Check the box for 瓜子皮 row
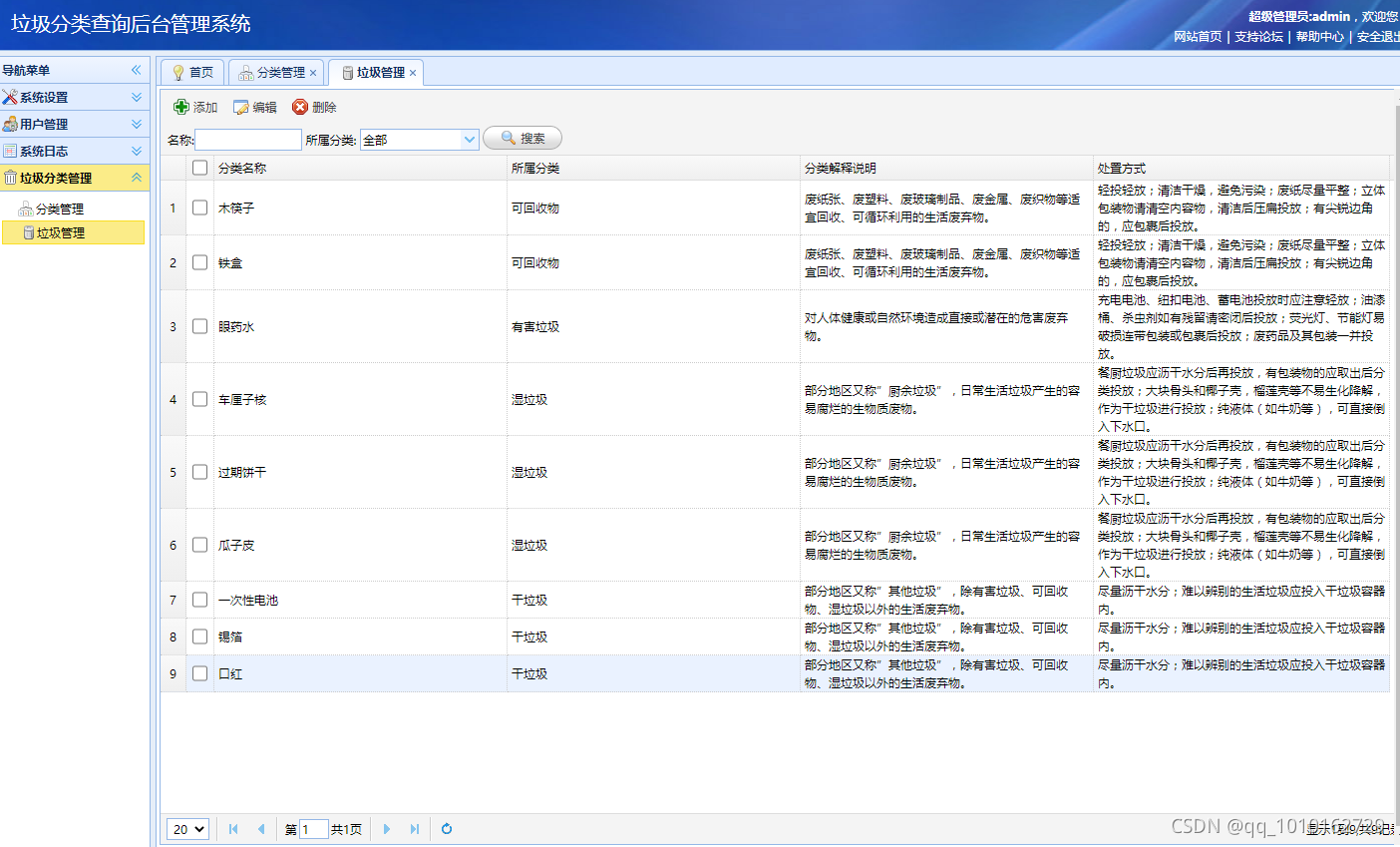 [x=200, y=545]
